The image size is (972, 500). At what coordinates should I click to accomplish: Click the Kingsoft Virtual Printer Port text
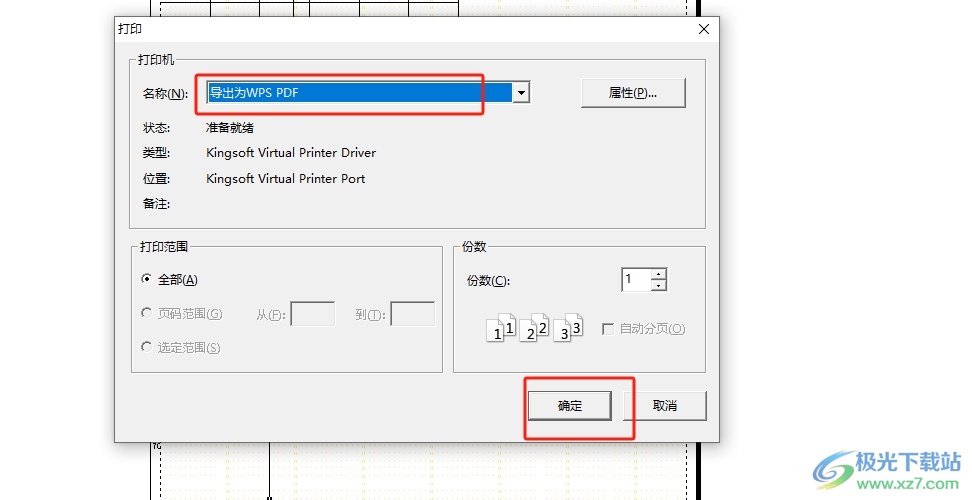coord(285,178)
